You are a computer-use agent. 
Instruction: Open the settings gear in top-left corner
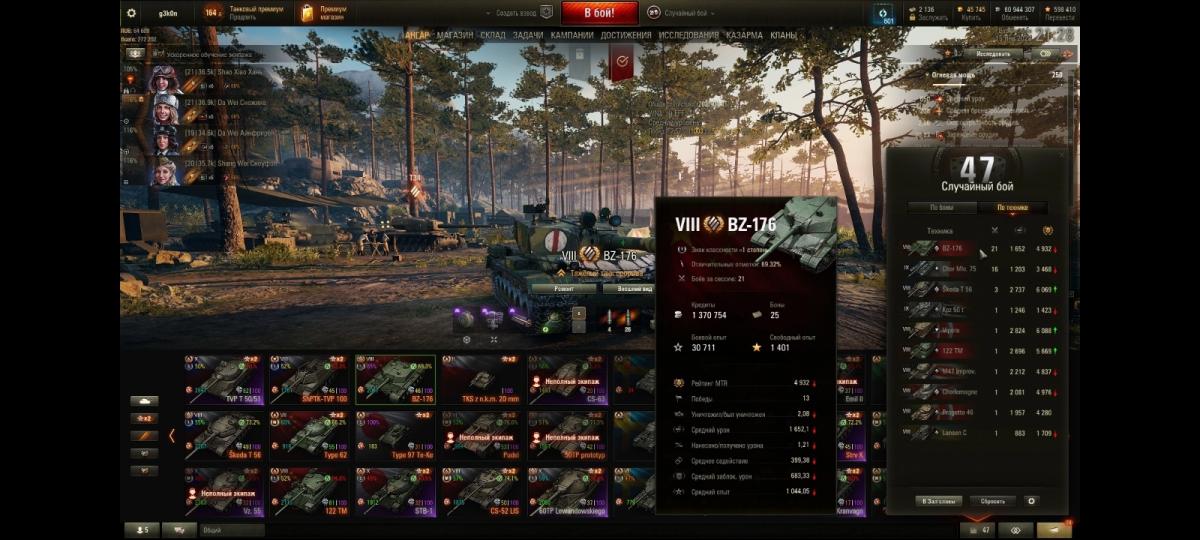pyautogui.click(x=131, y=13)
